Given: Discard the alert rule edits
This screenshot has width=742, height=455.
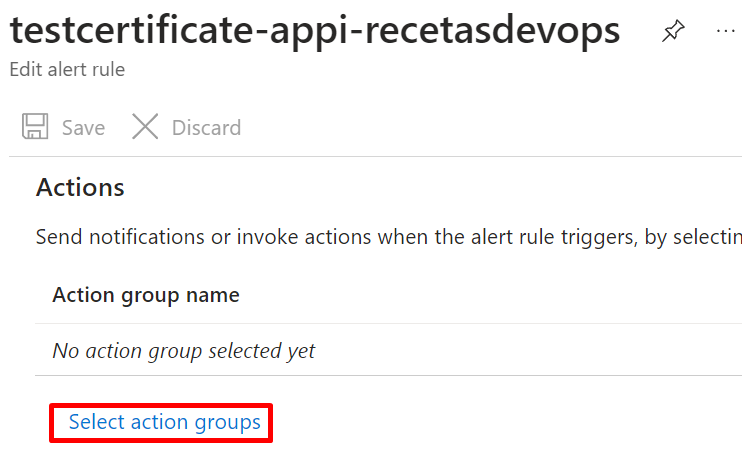Looking at the screenshot, I should tap(186, 127).
